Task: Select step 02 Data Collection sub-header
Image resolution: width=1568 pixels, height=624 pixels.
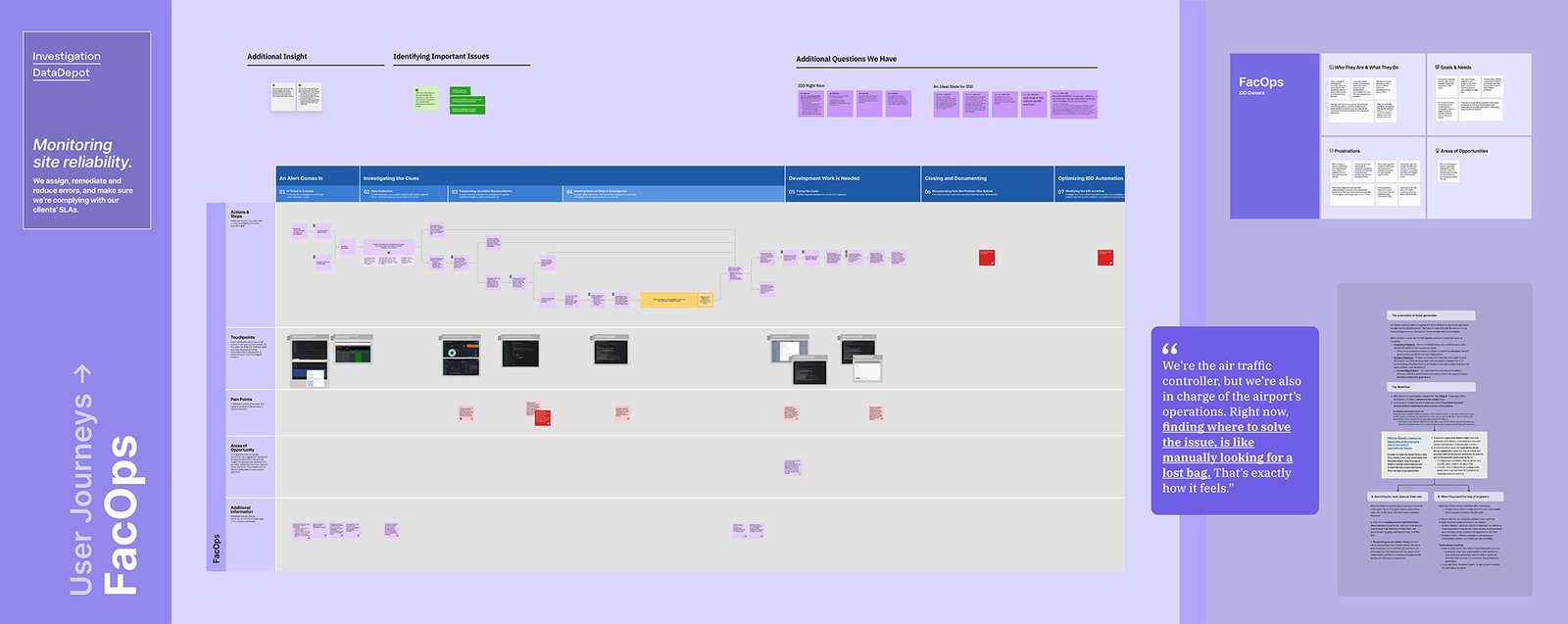Action: pos(404,193)
